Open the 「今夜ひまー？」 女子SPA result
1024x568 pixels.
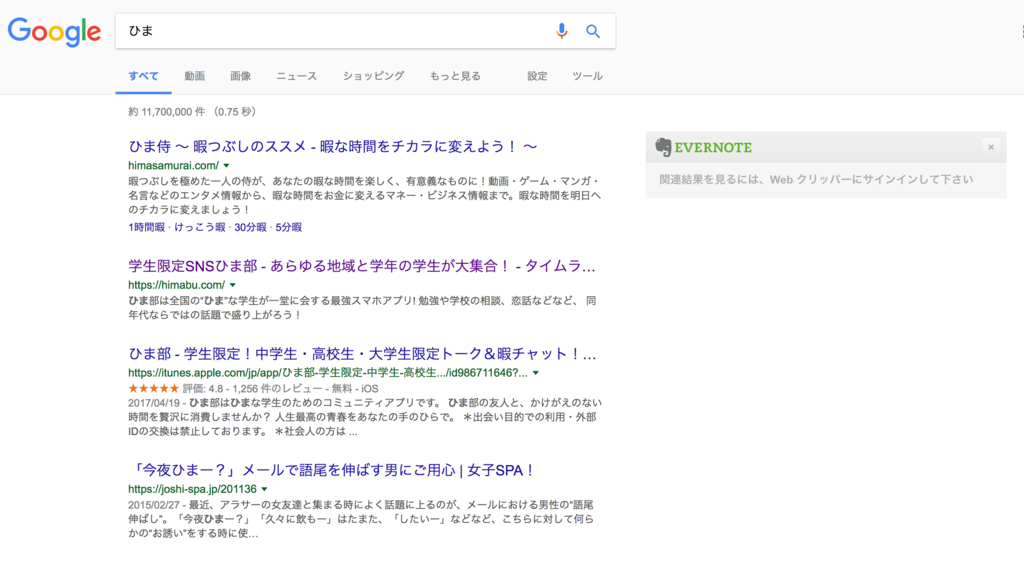coord(332,470)
